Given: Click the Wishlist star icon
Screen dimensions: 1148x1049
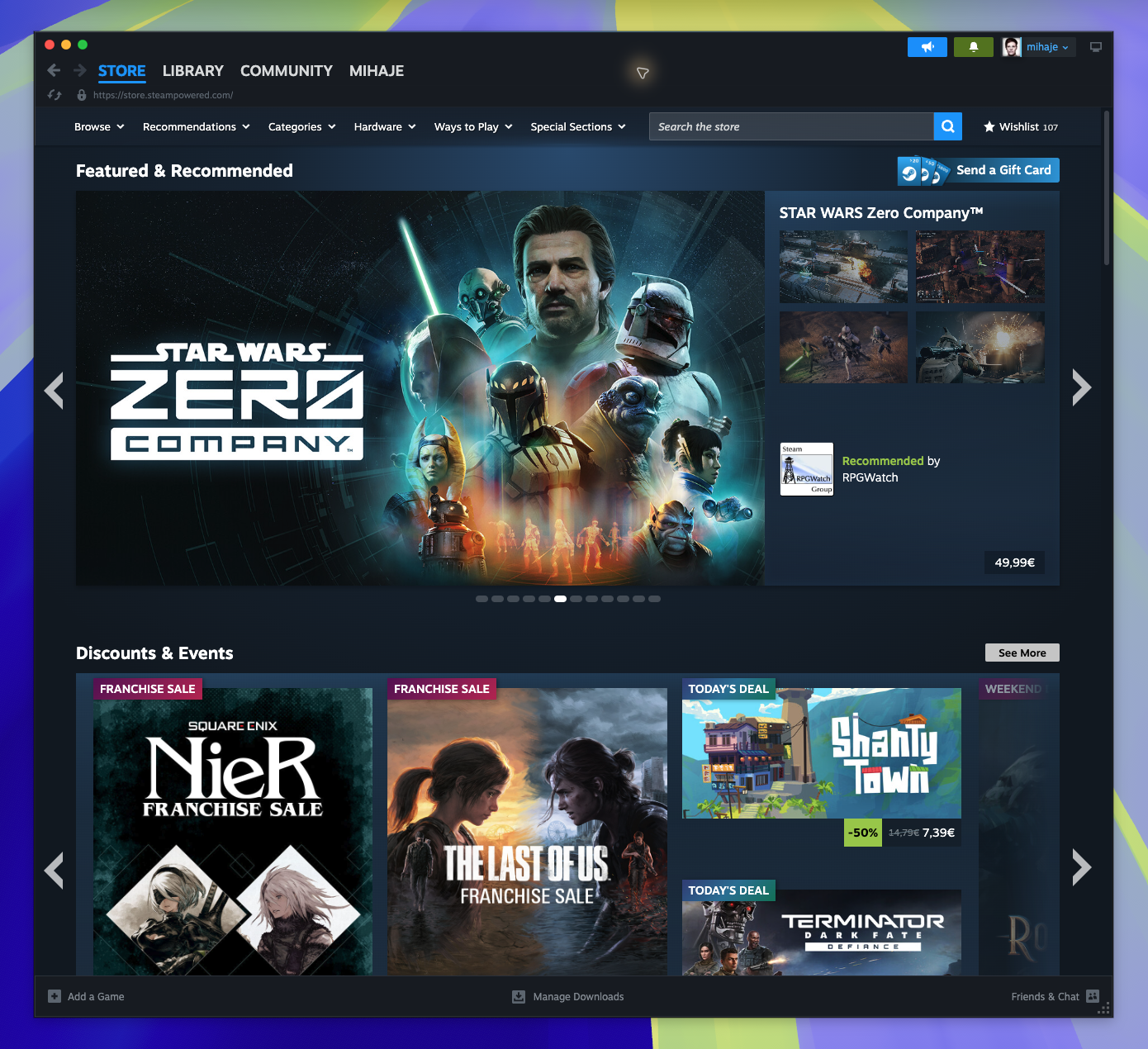Looking at the screenshot, I should pos(989,126).
